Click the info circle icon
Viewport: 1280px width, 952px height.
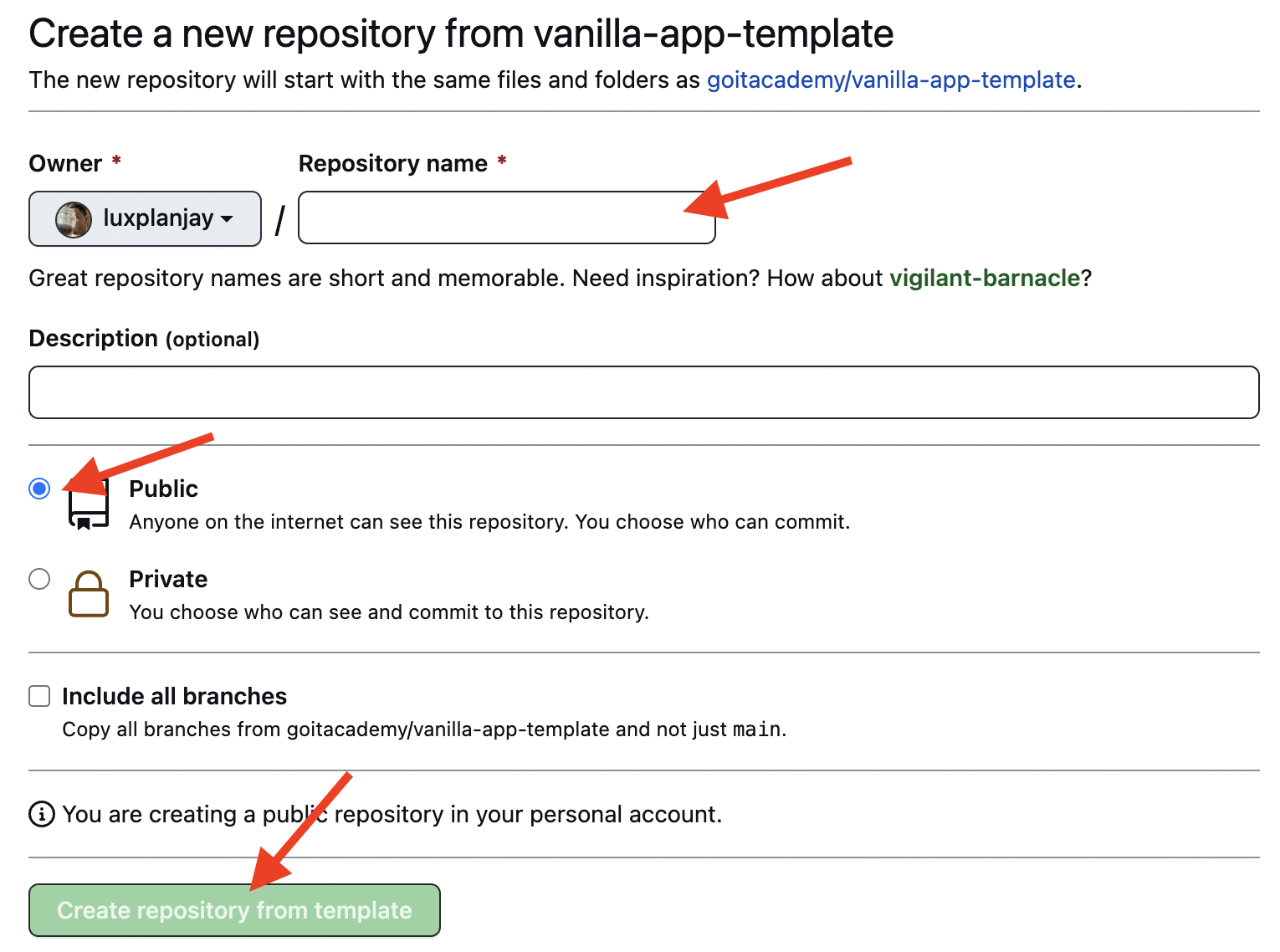[x=40, y=813]
